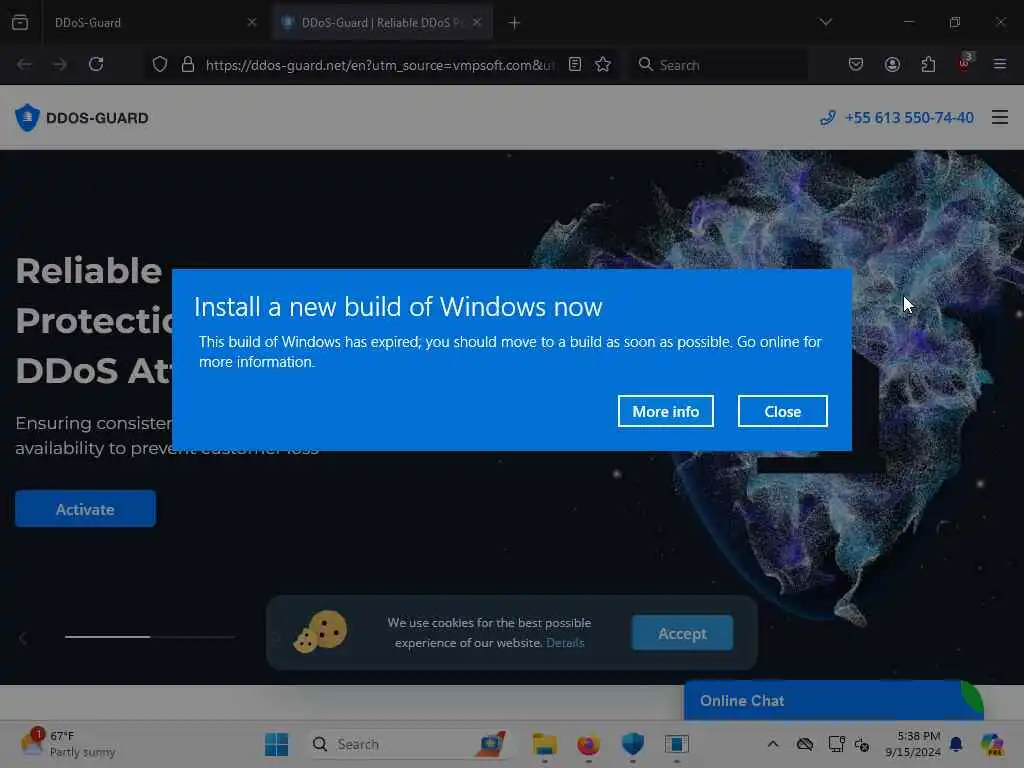Open the blue window app on taskbar

[x=677, y=744]
